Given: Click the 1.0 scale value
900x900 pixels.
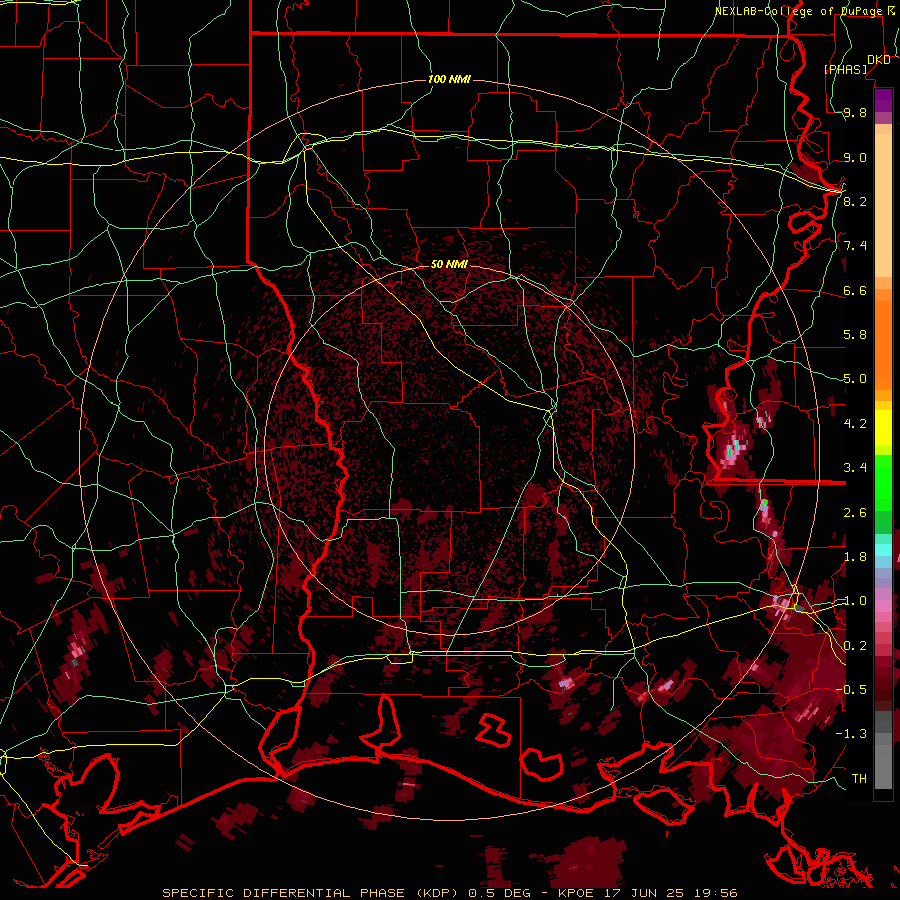Looking at the screenshot, I should (x=855, y=601).
